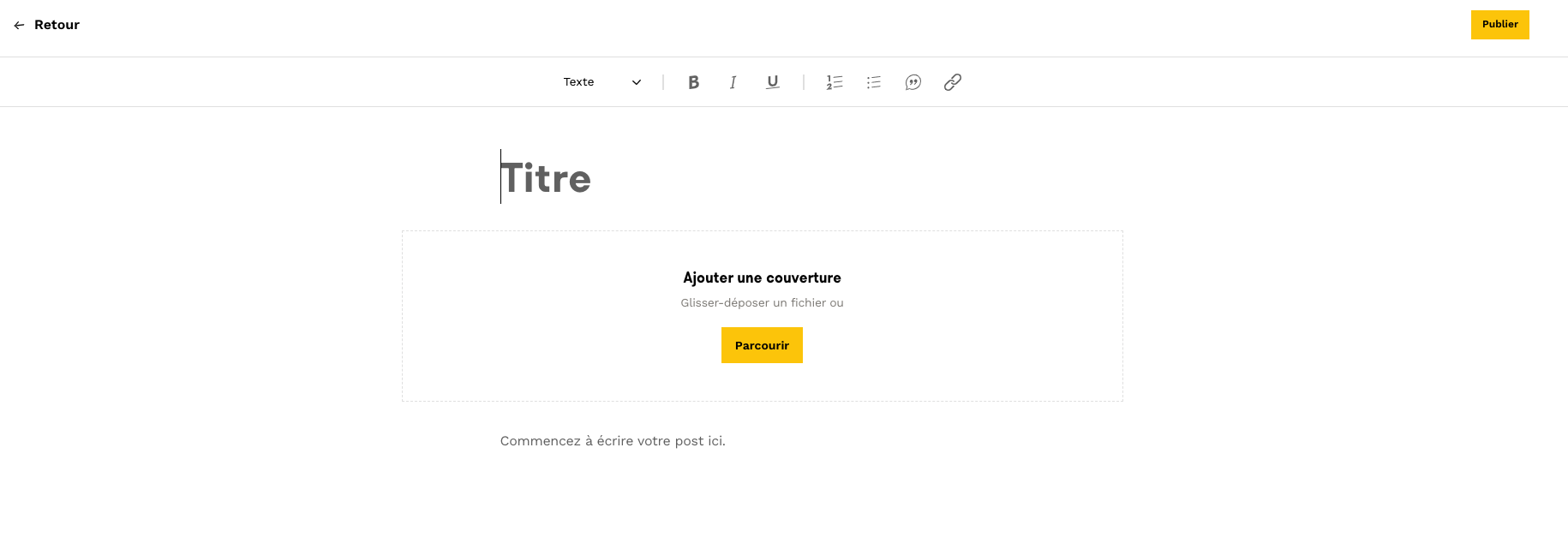Click the 'Glisser-déposer un fichier ou' hint
The width and height of the screenshot is (1568, 549).
(x=762, y=302)
